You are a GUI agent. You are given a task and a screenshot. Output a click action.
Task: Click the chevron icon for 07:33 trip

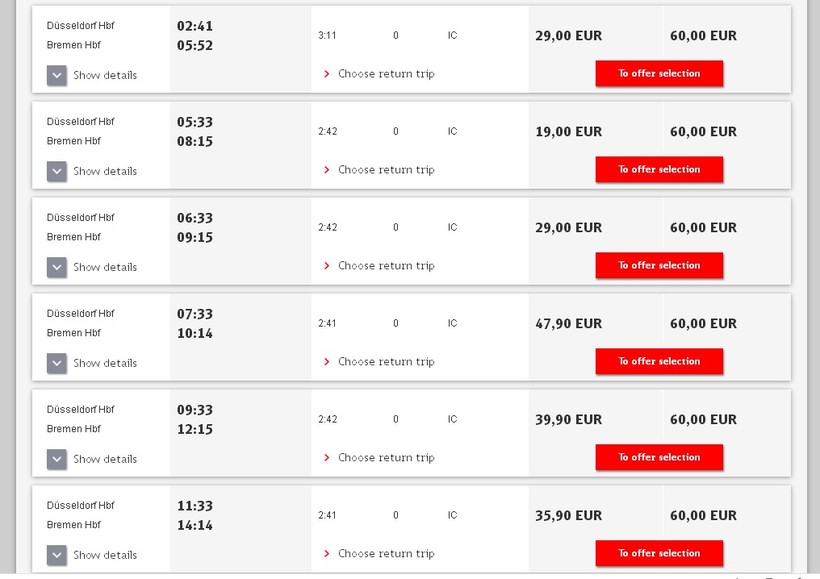(x=57, y=363)
